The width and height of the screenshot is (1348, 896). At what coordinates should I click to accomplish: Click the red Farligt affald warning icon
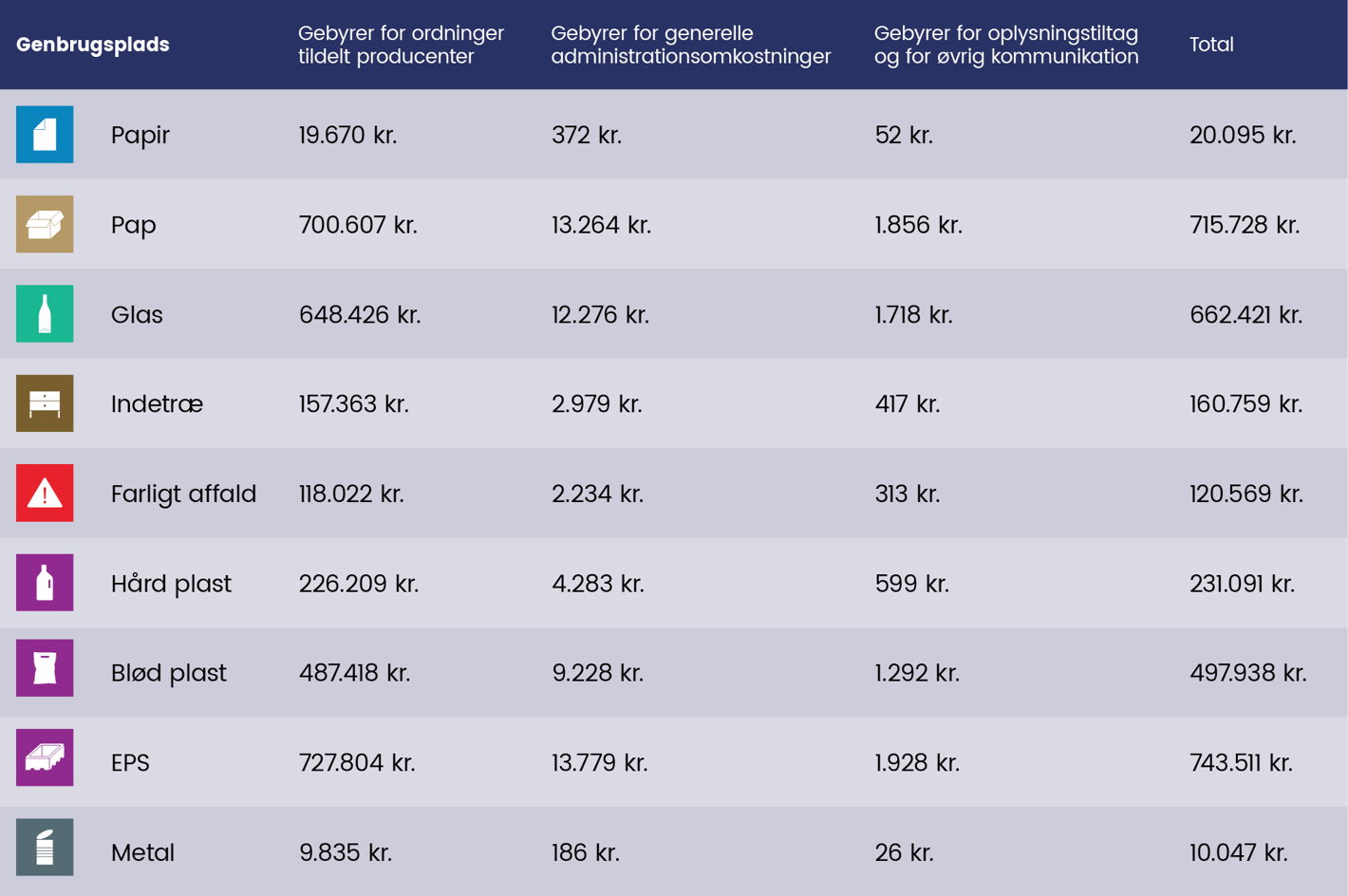pyautogui.click(x=45, y=494)
